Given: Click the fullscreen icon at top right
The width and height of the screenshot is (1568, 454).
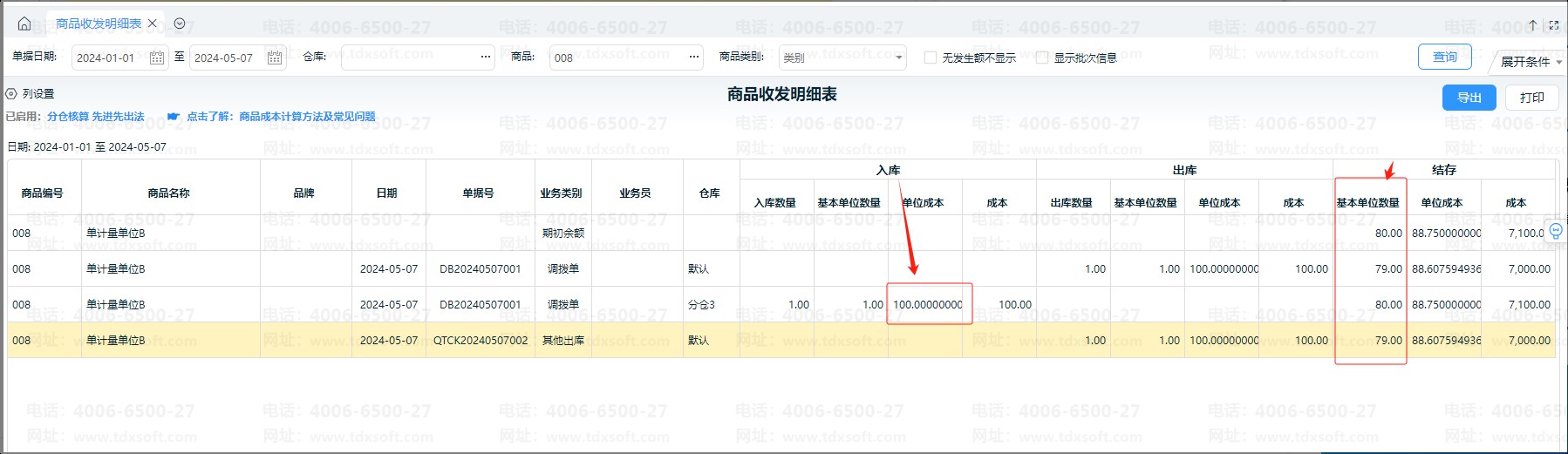Looking at the screenshot, I should (x=1553, y=25).
